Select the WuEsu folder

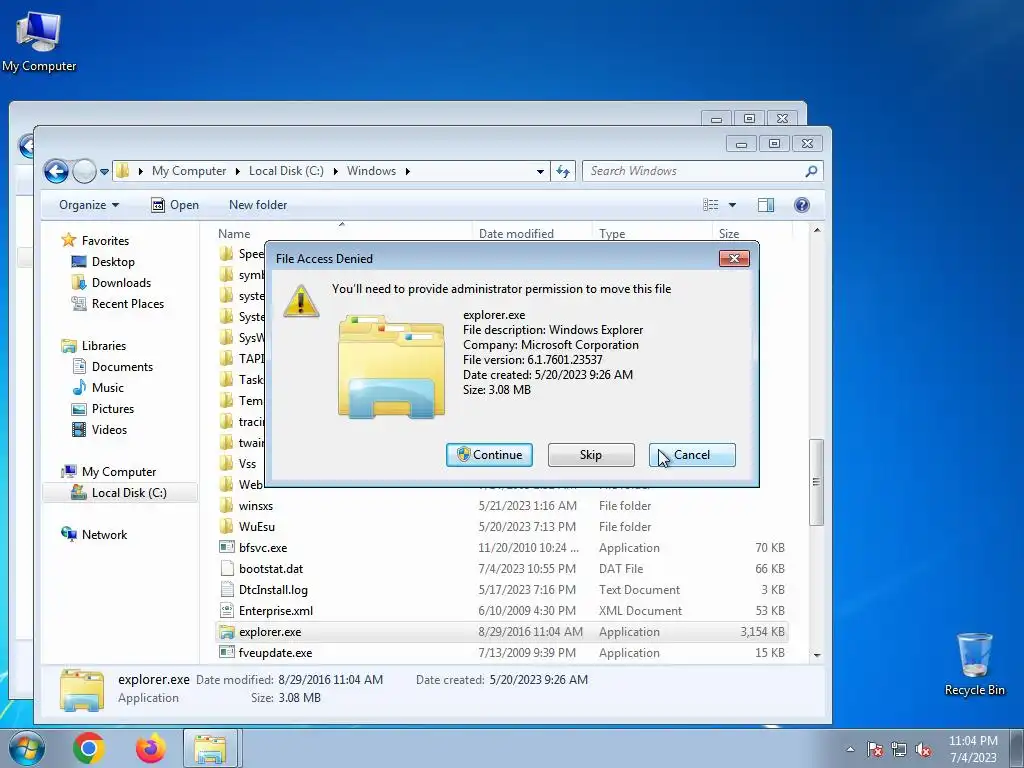[x=501, y=526]
